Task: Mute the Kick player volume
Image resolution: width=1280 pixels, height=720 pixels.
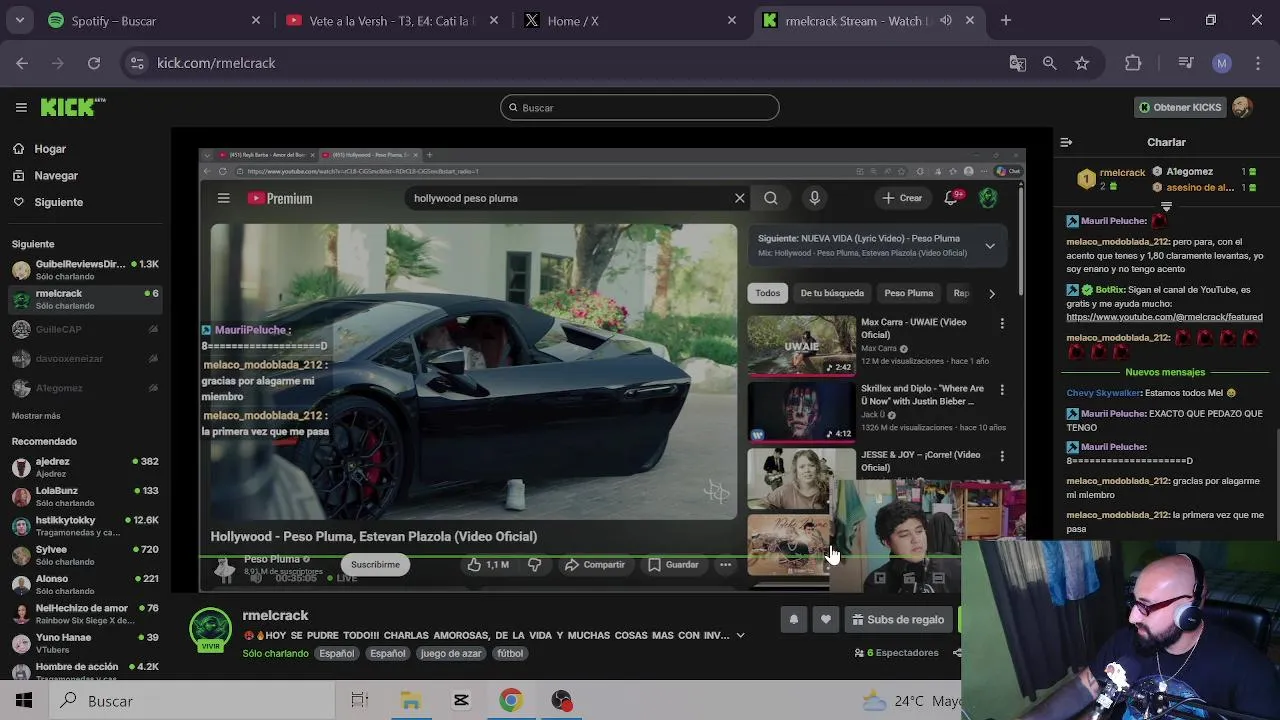Action: click(256, 578)
